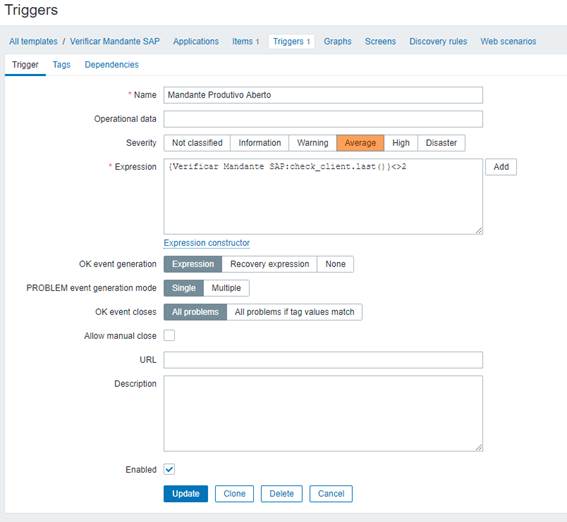Click Add next to Expression field
The image size is (567, 522).
[501, 167]
